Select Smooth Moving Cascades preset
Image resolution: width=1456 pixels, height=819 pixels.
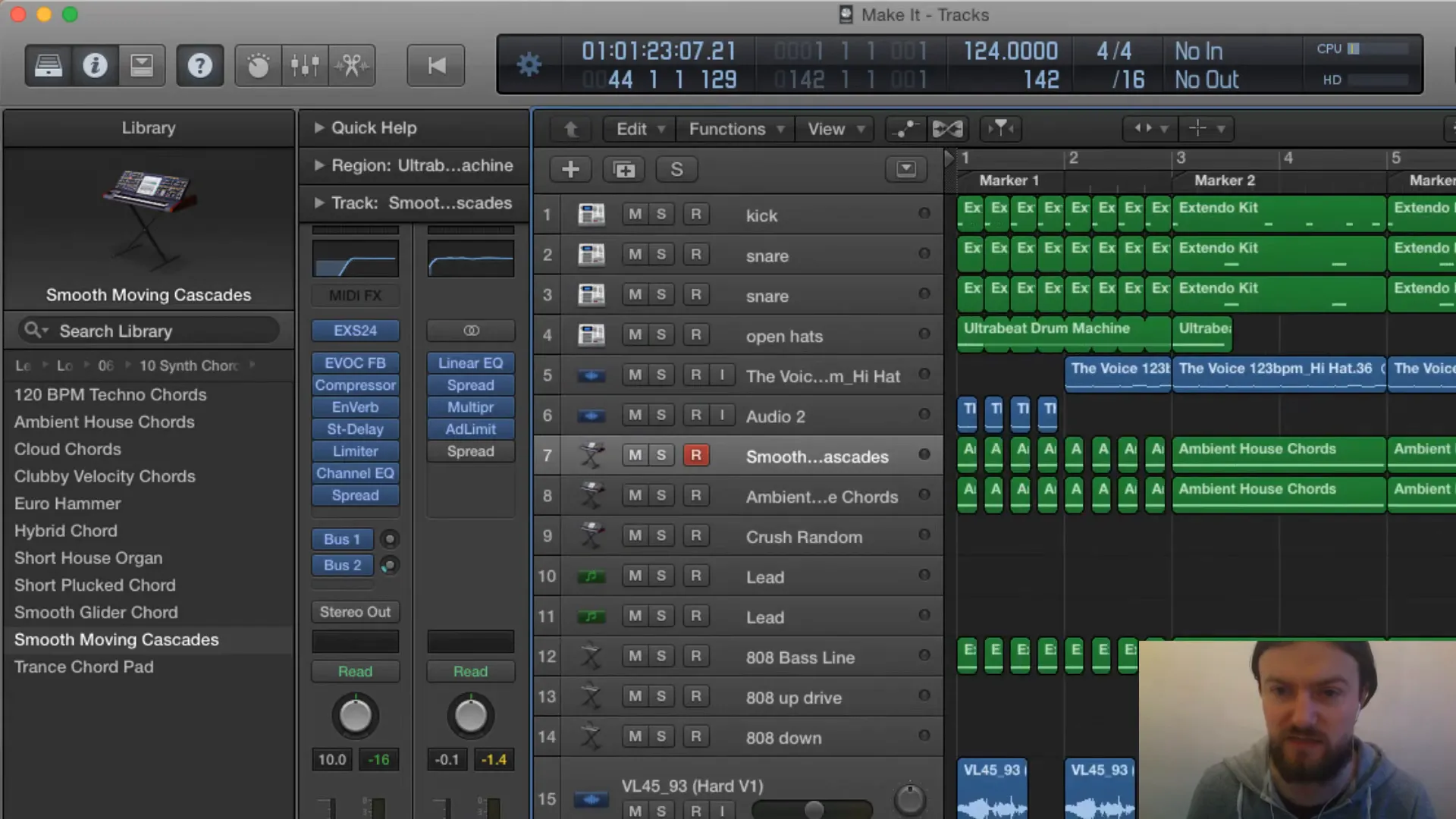click(x=116, y=639)
